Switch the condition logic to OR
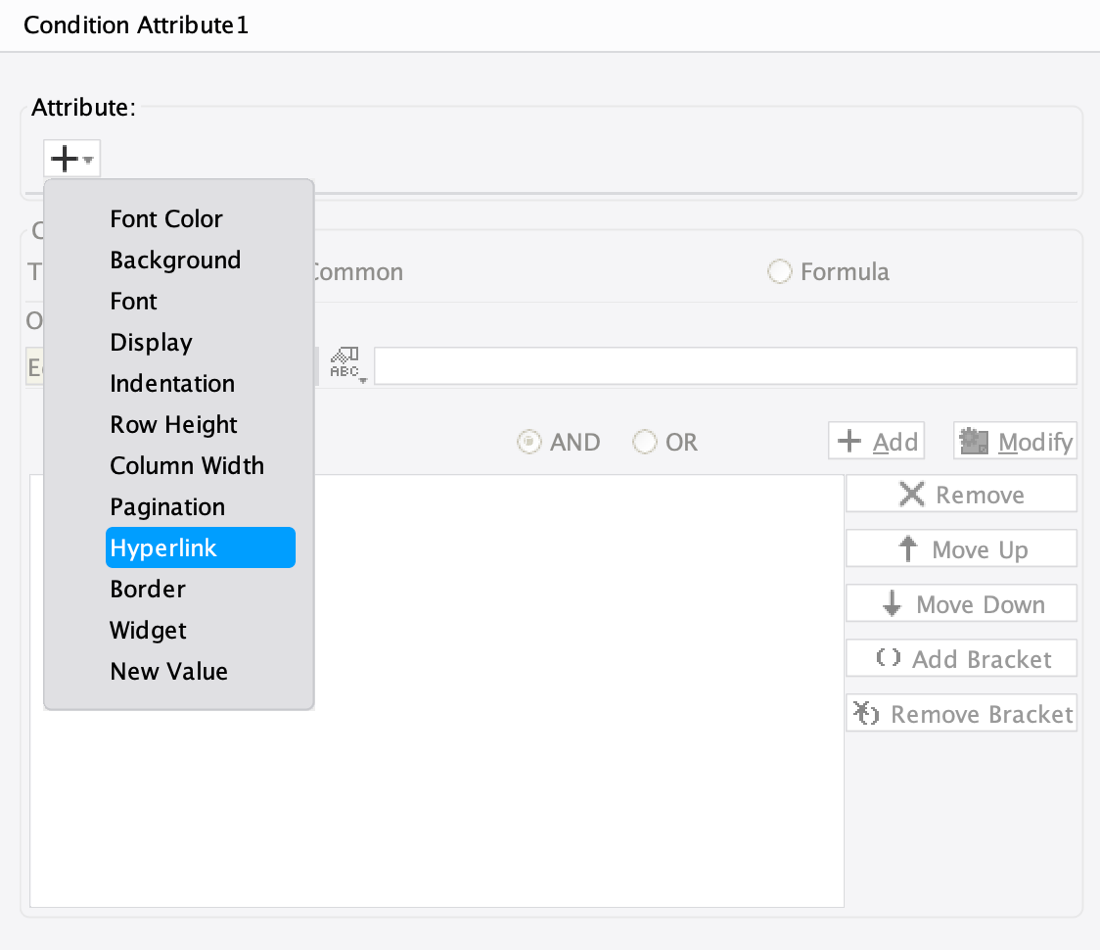 pos(645,441)
